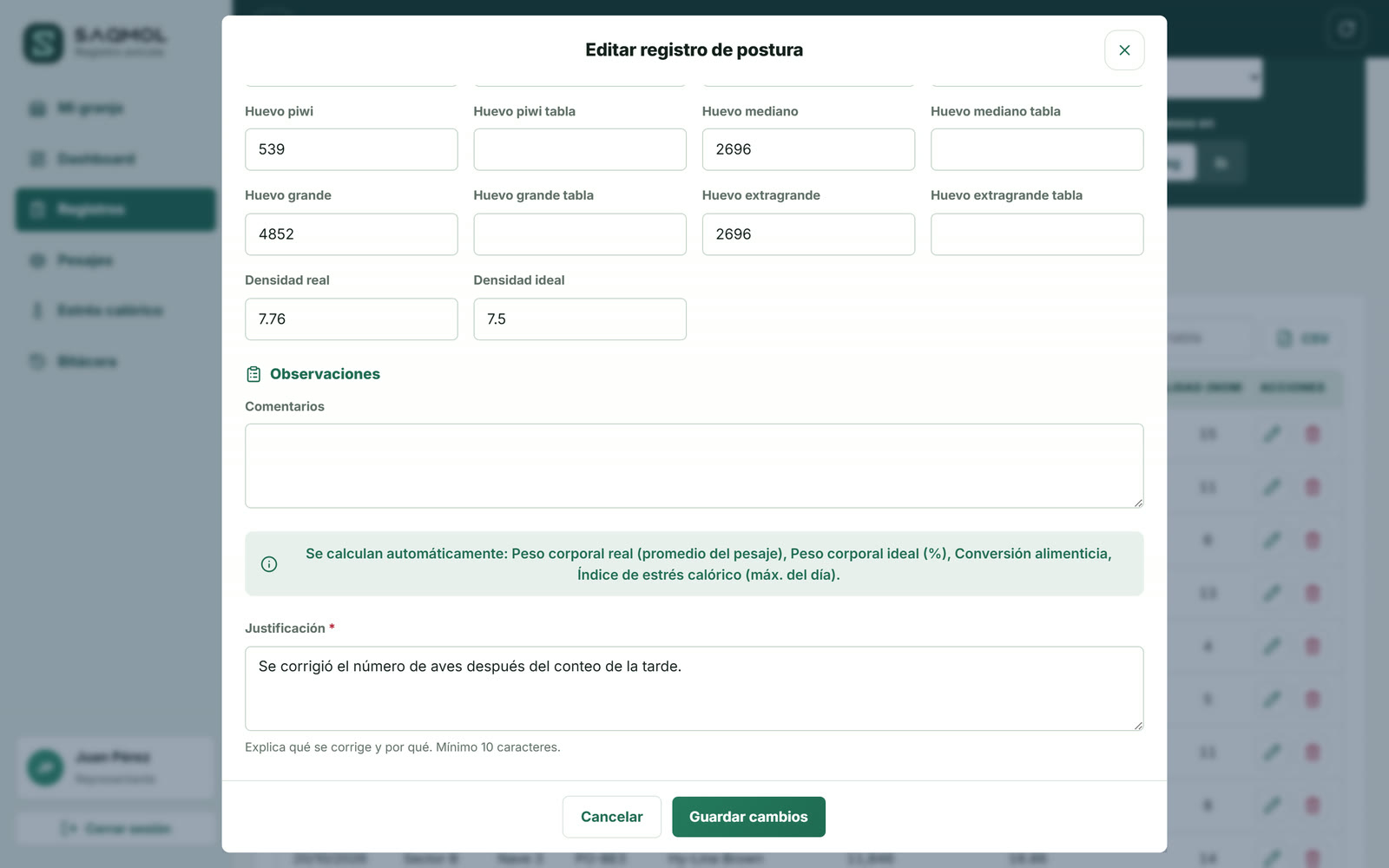The width and height of the screenshot is (1389, 868).
Task: Save with Guardar cambios button
Action: (748, 817)
